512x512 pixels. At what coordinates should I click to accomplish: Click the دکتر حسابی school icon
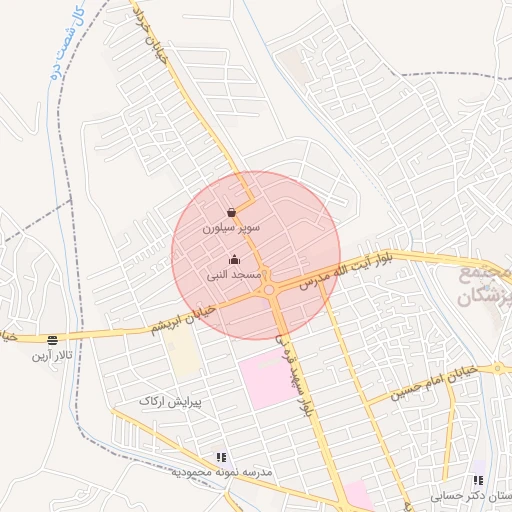tap(478, 480)
